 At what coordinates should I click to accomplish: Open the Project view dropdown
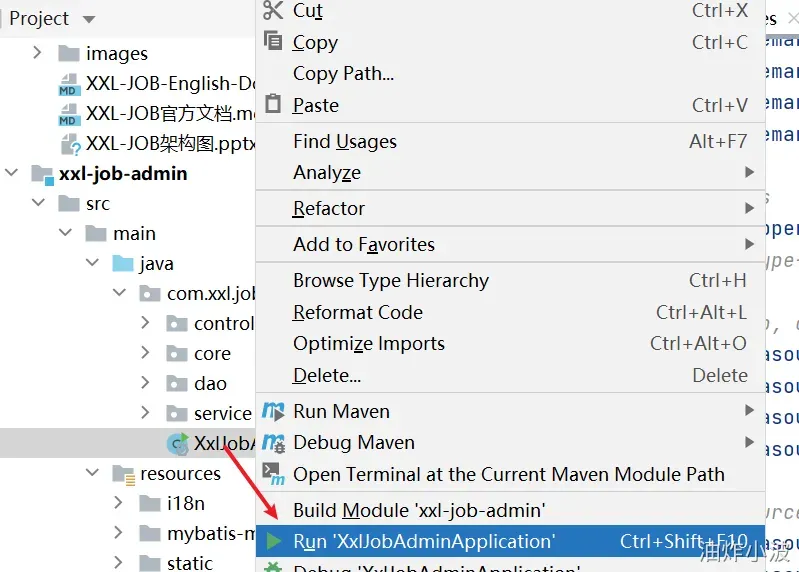point(89,19)
